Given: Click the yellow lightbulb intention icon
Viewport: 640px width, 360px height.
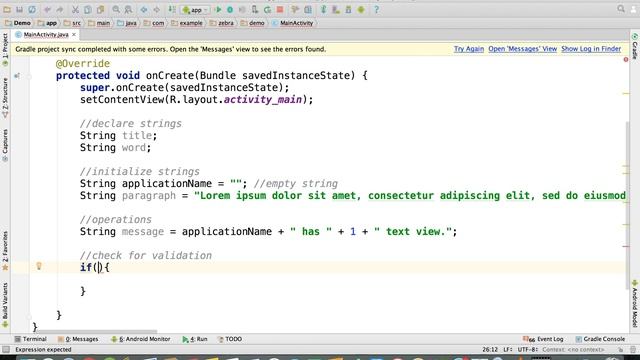Looking at the screenshot, I should 39,266.
